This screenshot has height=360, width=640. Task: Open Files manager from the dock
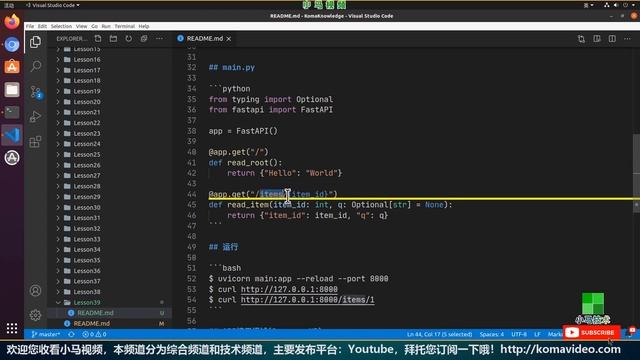(x=12, y=89)
